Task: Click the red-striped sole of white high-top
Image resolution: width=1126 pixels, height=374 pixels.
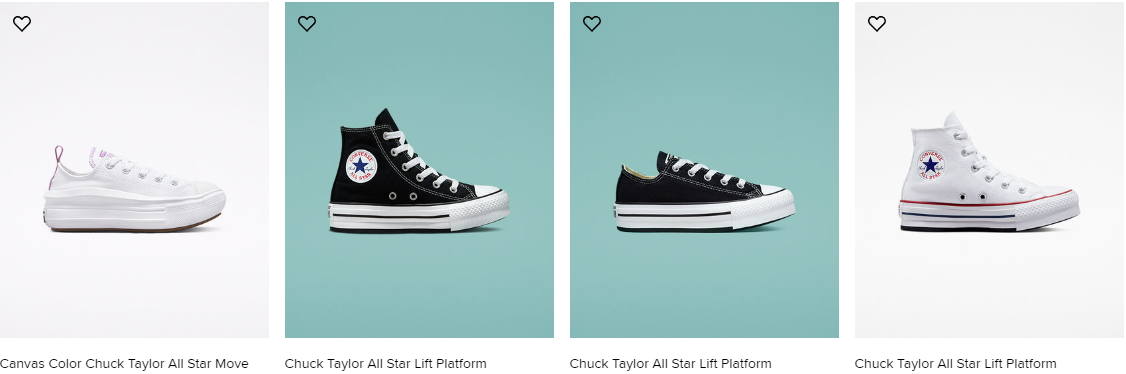Action: (x=989, y=213)
